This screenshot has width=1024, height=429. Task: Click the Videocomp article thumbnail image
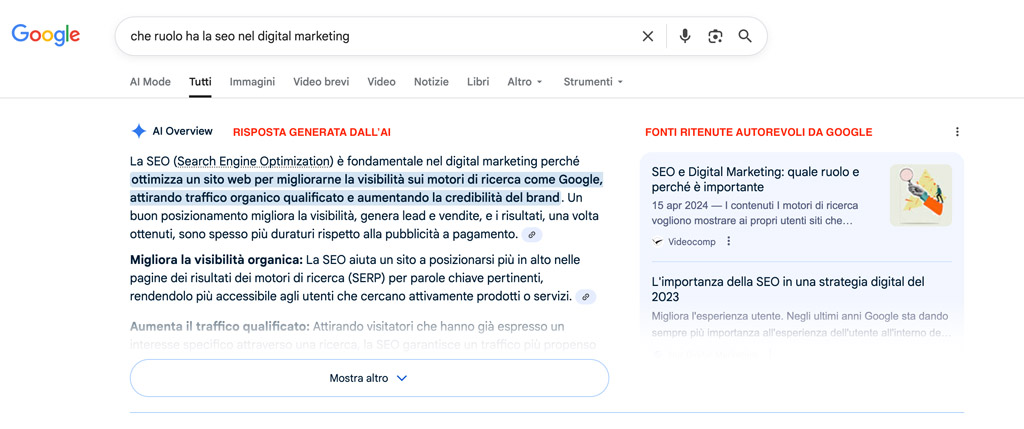[x=920, y=195]
